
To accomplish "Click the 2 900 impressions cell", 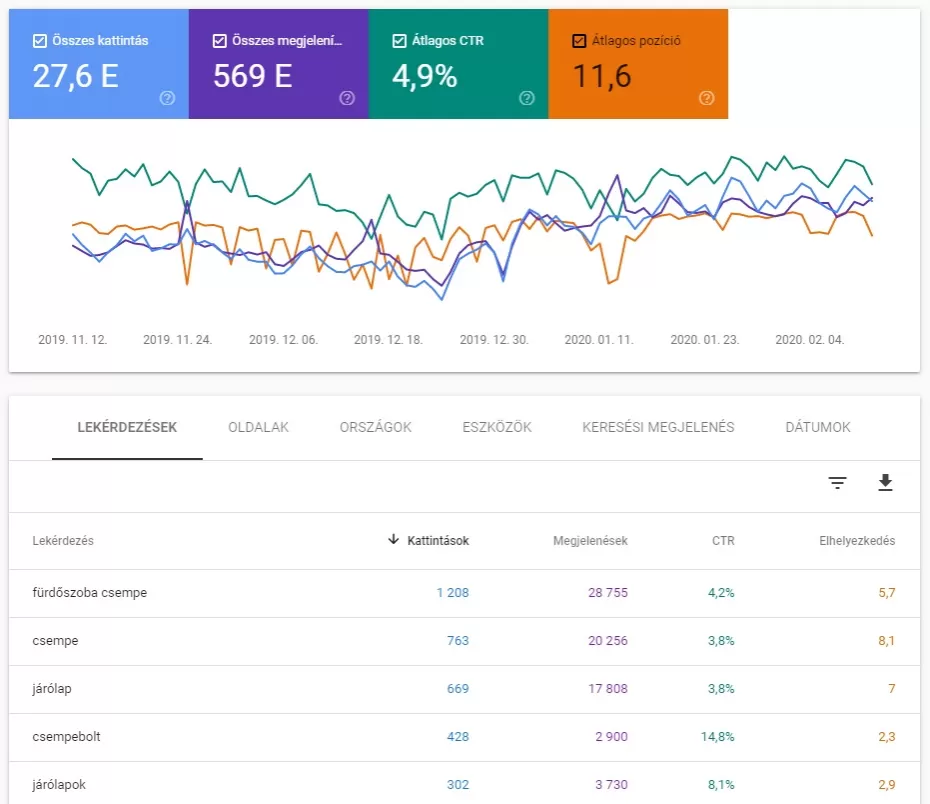I will coord(611,737).
